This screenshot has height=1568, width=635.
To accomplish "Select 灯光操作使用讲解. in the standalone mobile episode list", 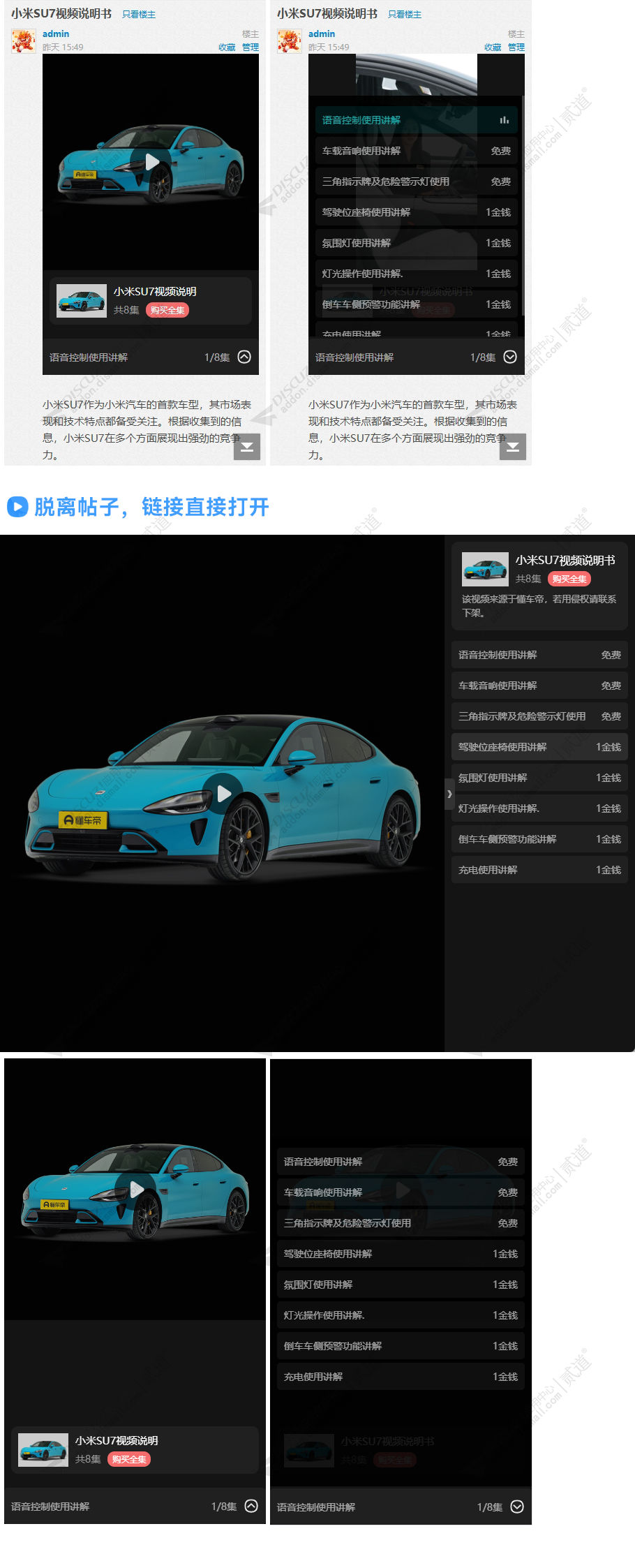I will (401, 1315).
